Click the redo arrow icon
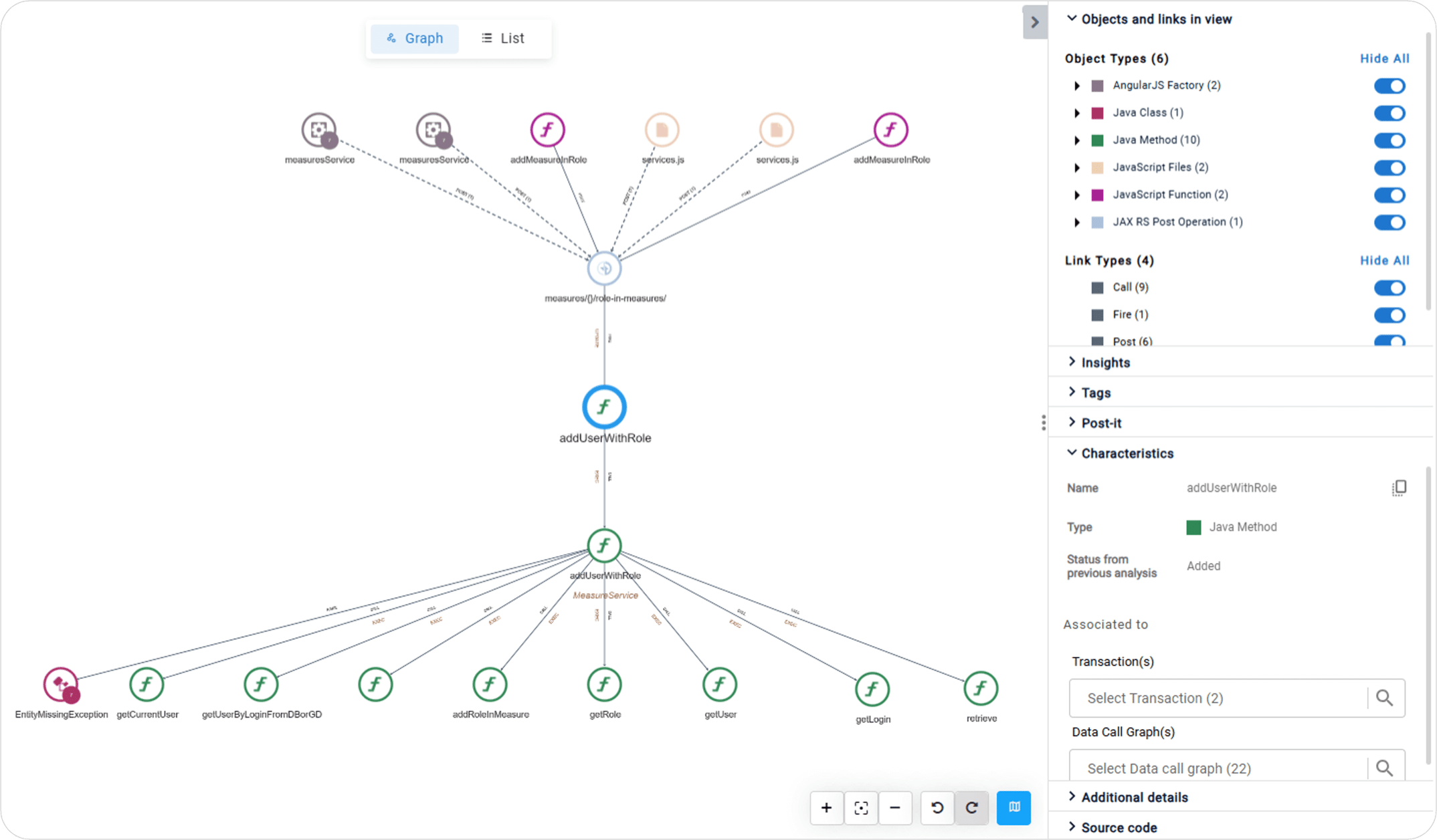 [x=971, y=808]
